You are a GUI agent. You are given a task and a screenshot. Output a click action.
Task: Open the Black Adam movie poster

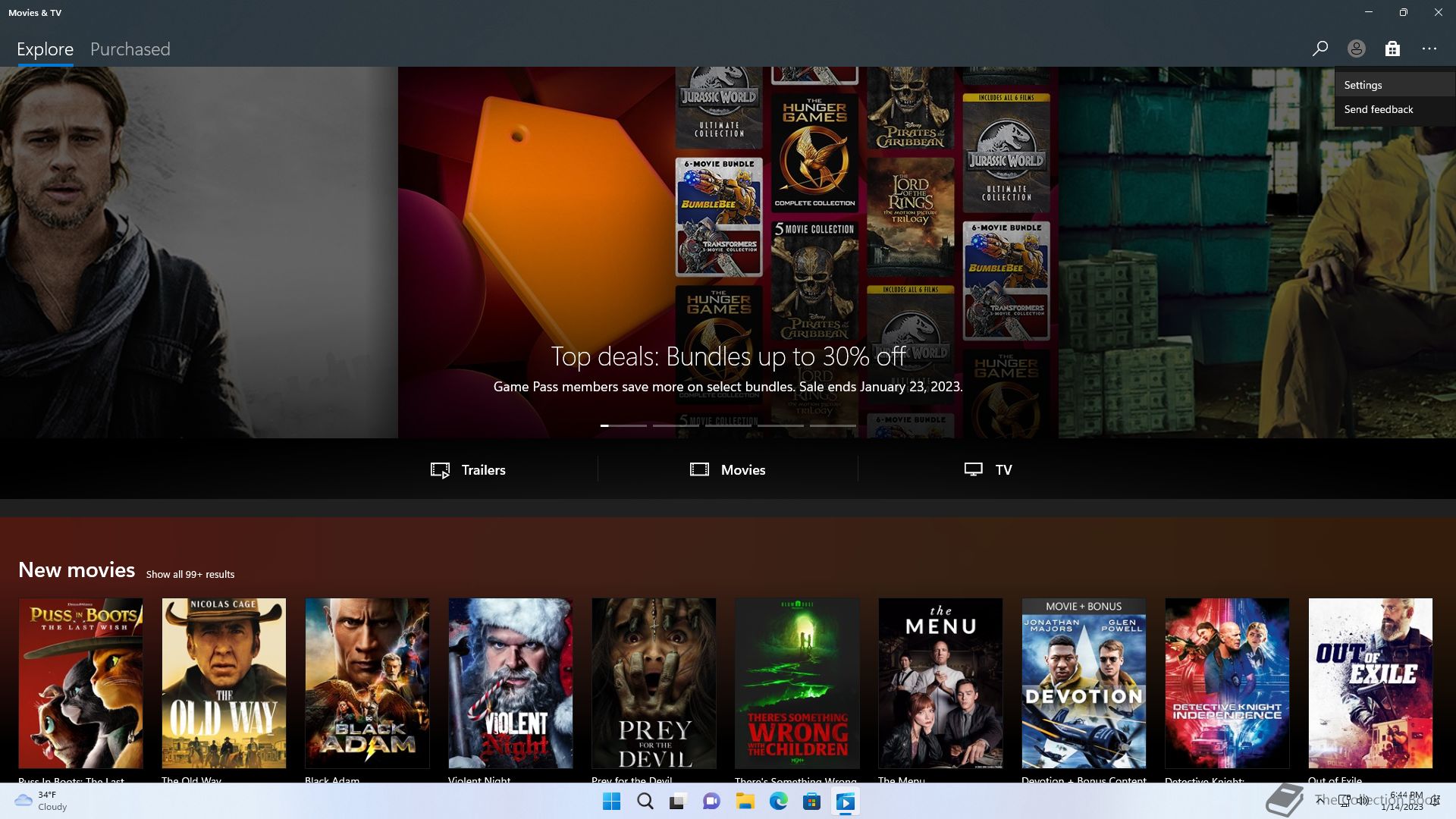[367, 683]
